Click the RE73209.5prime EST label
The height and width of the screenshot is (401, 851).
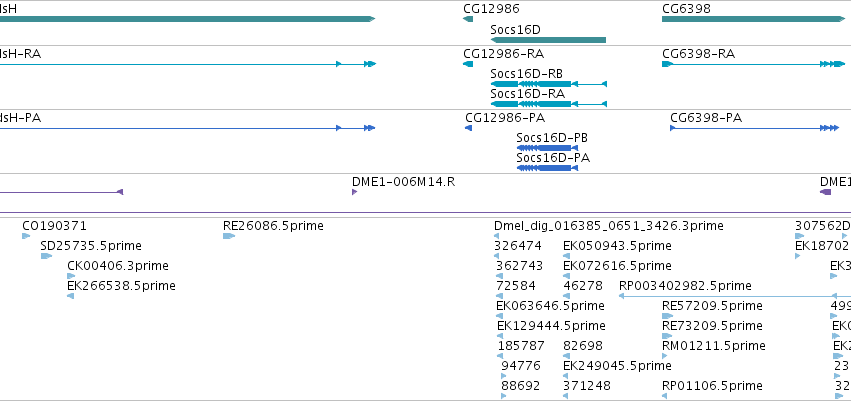click(713, 326)
